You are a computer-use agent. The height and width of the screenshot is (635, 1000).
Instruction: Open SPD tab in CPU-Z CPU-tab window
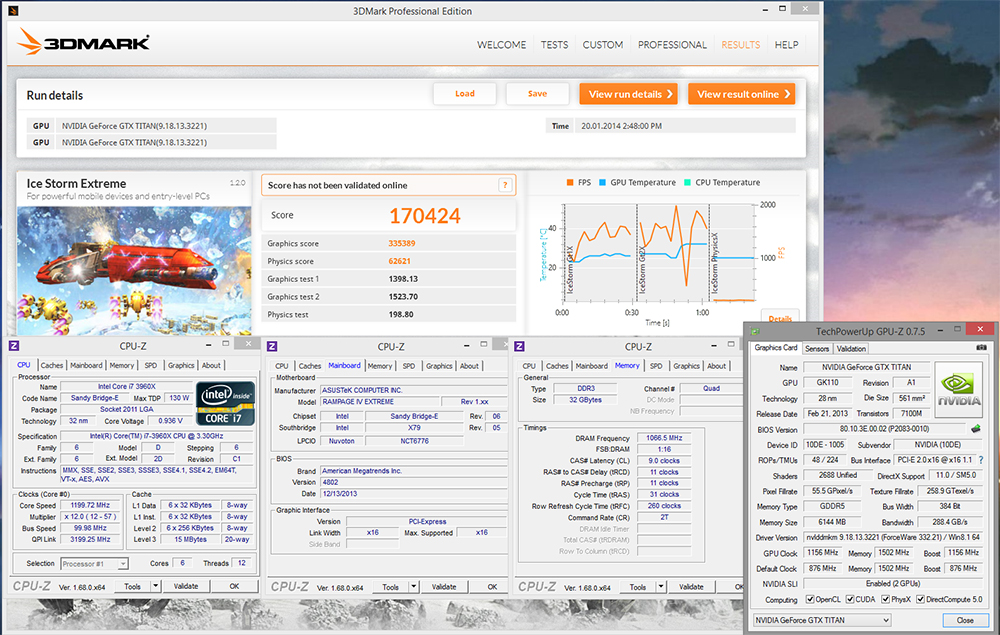coord(151,365)
